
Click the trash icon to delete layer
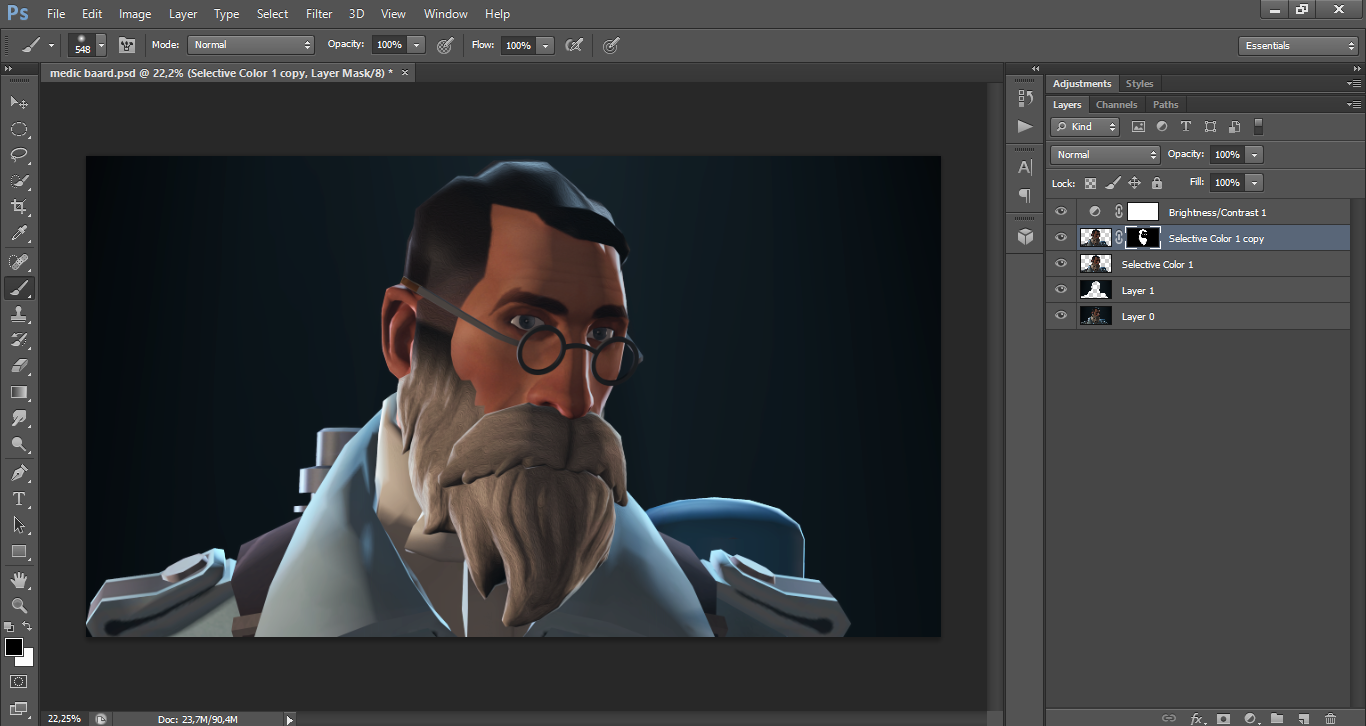[x=1330, y=718]
